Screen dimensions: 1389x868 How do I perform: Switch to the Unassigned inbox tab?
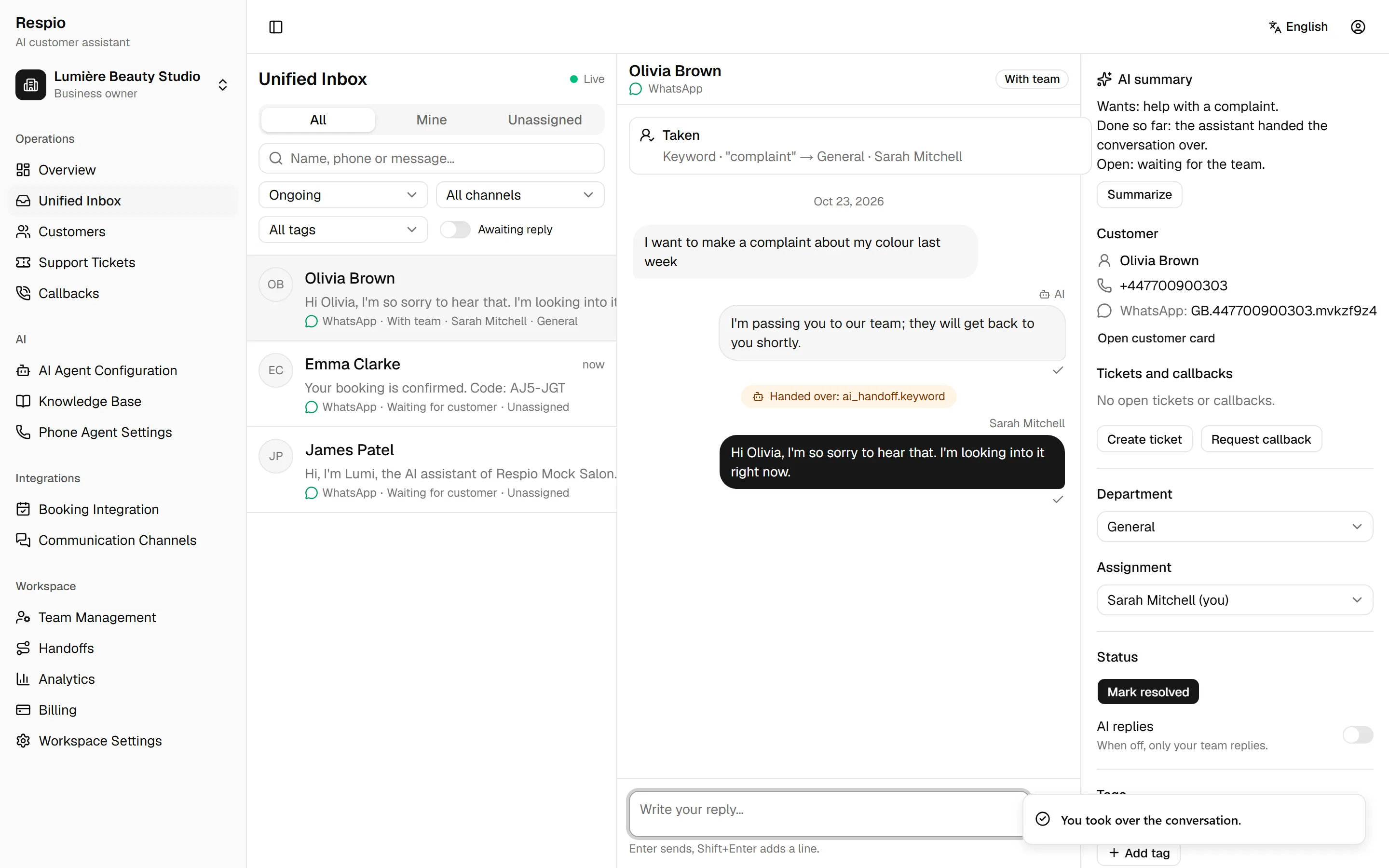point(545,120)
